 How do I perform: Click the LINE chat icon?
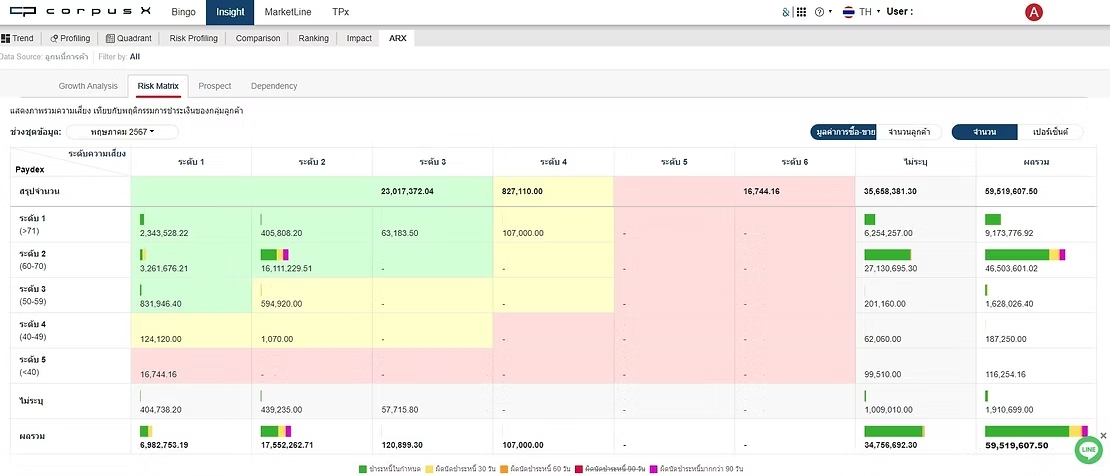[1088, 452]
